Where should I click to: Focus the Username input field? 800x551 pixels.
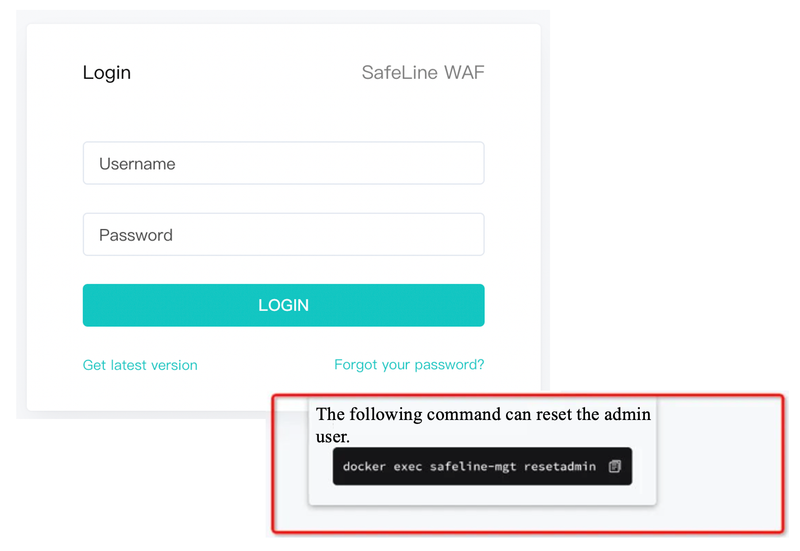click(x=283, y=163)
